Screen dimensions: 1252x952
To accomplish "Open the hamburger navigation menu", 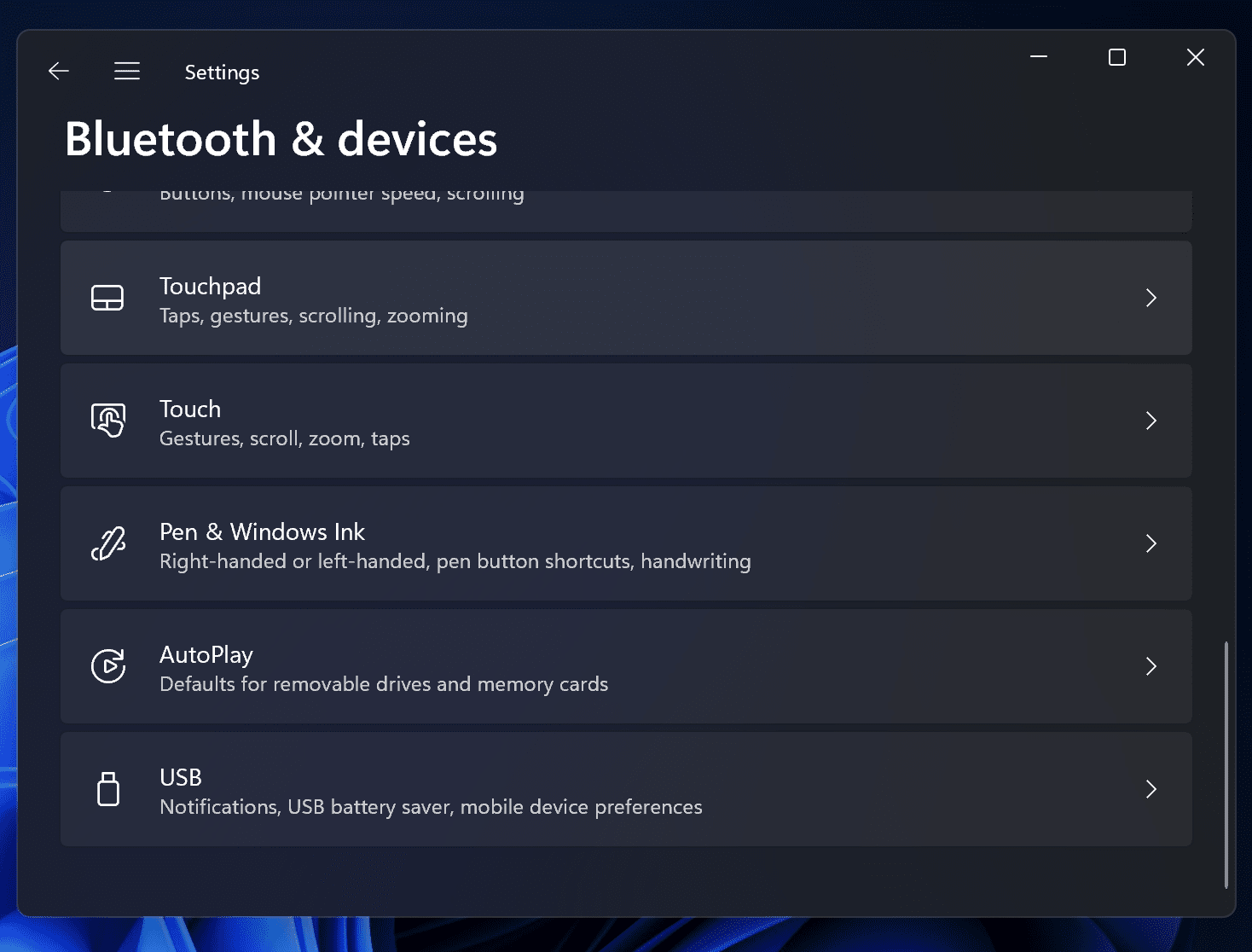I will [127, 72].
